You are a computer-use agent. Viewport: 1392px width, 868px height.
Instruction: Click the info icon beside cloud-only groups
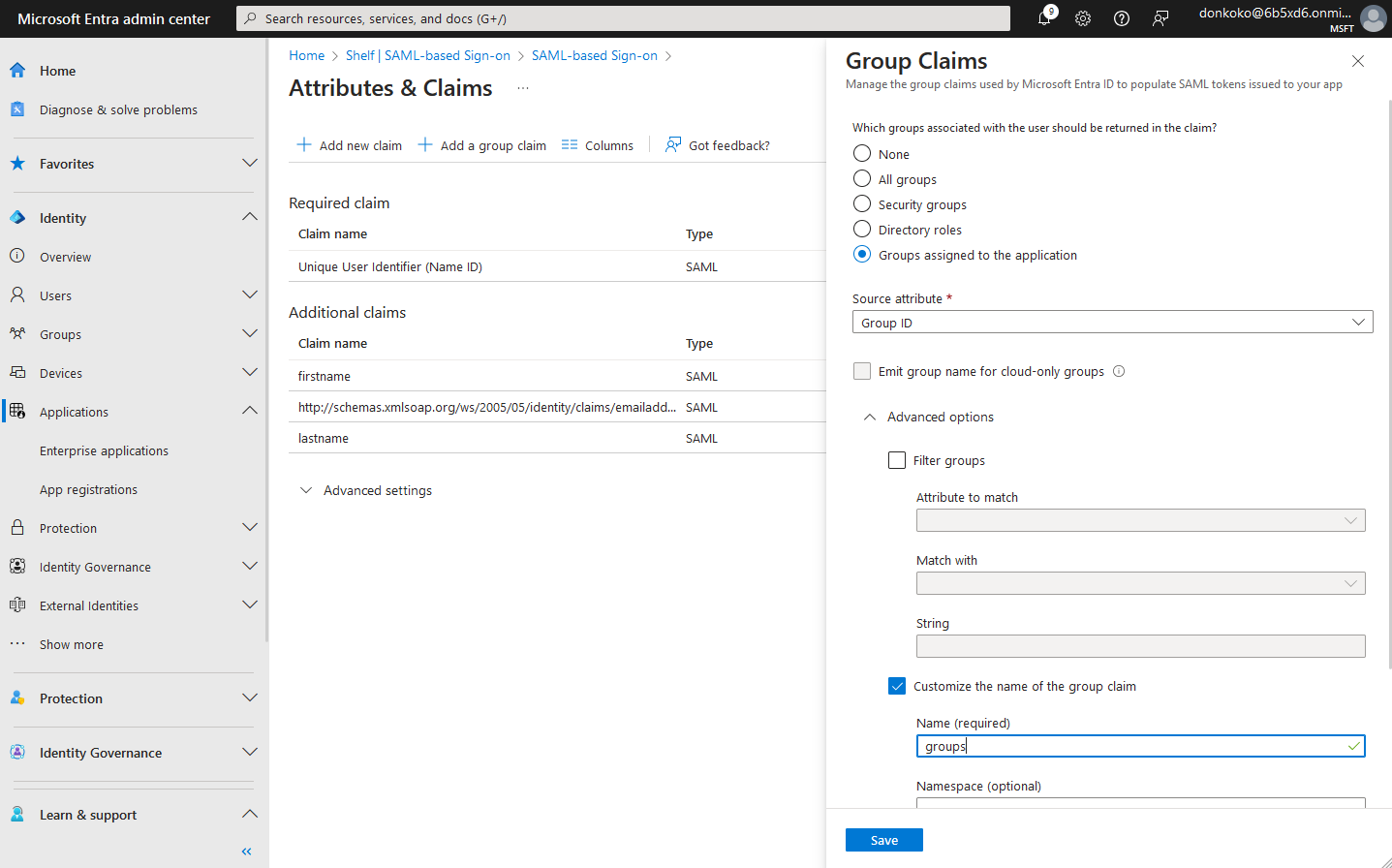[1119, 371]
